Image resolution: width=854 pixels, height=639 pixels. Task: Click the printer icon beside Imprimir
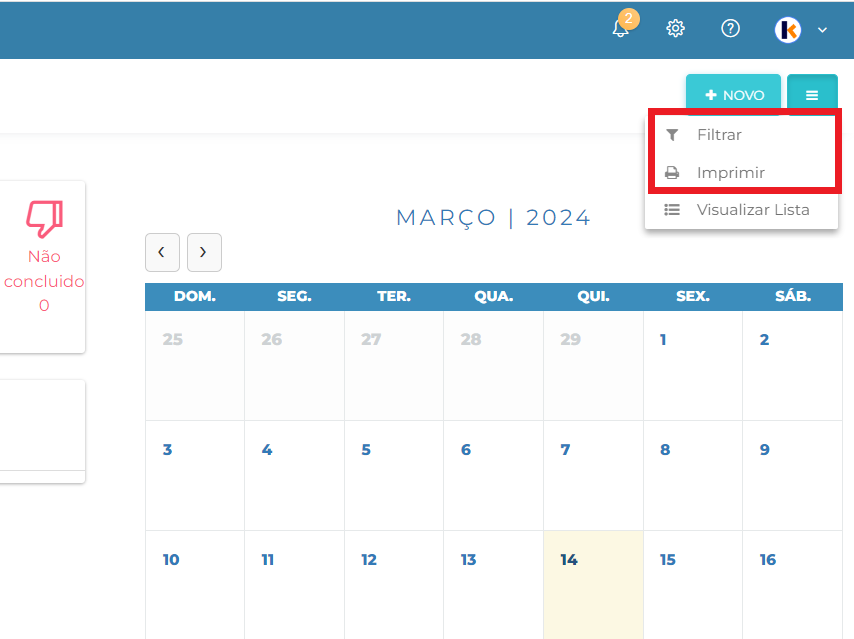click(x=672, y=173)
